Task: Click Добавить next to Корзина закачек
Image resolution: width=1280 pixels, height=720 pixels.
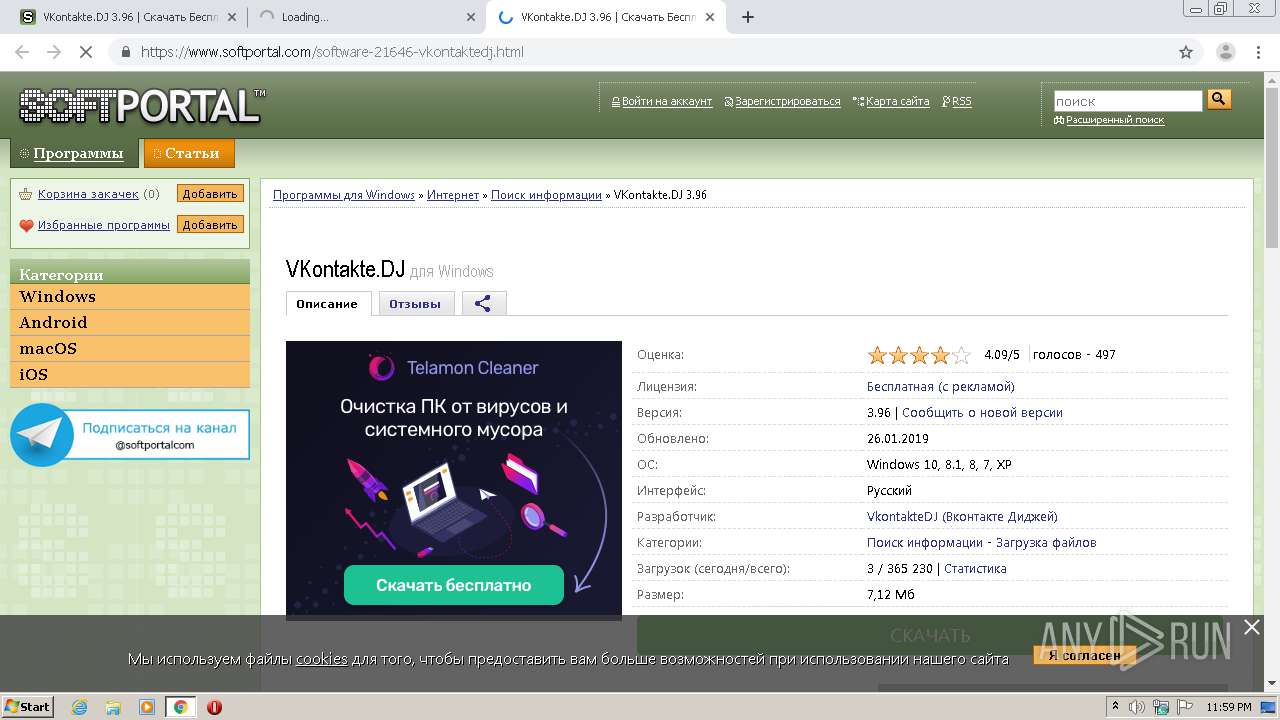Action: coord(210,194)
